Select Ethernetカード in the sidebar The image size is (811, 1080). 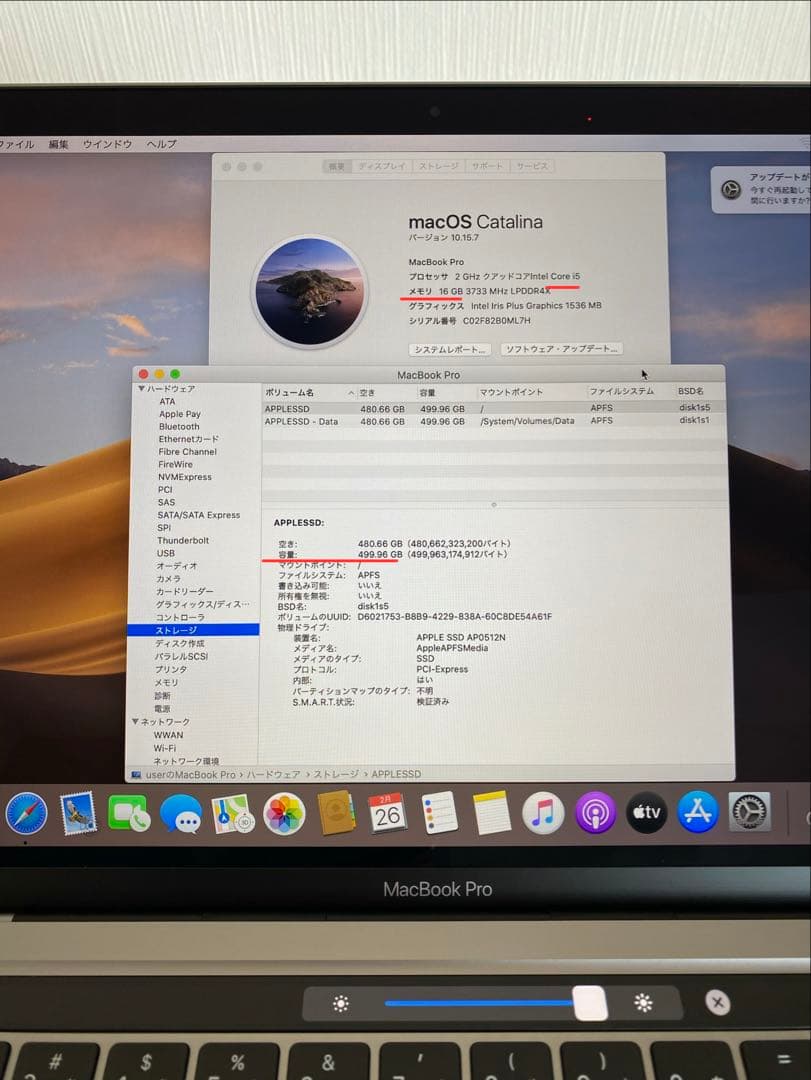point(189,439)
